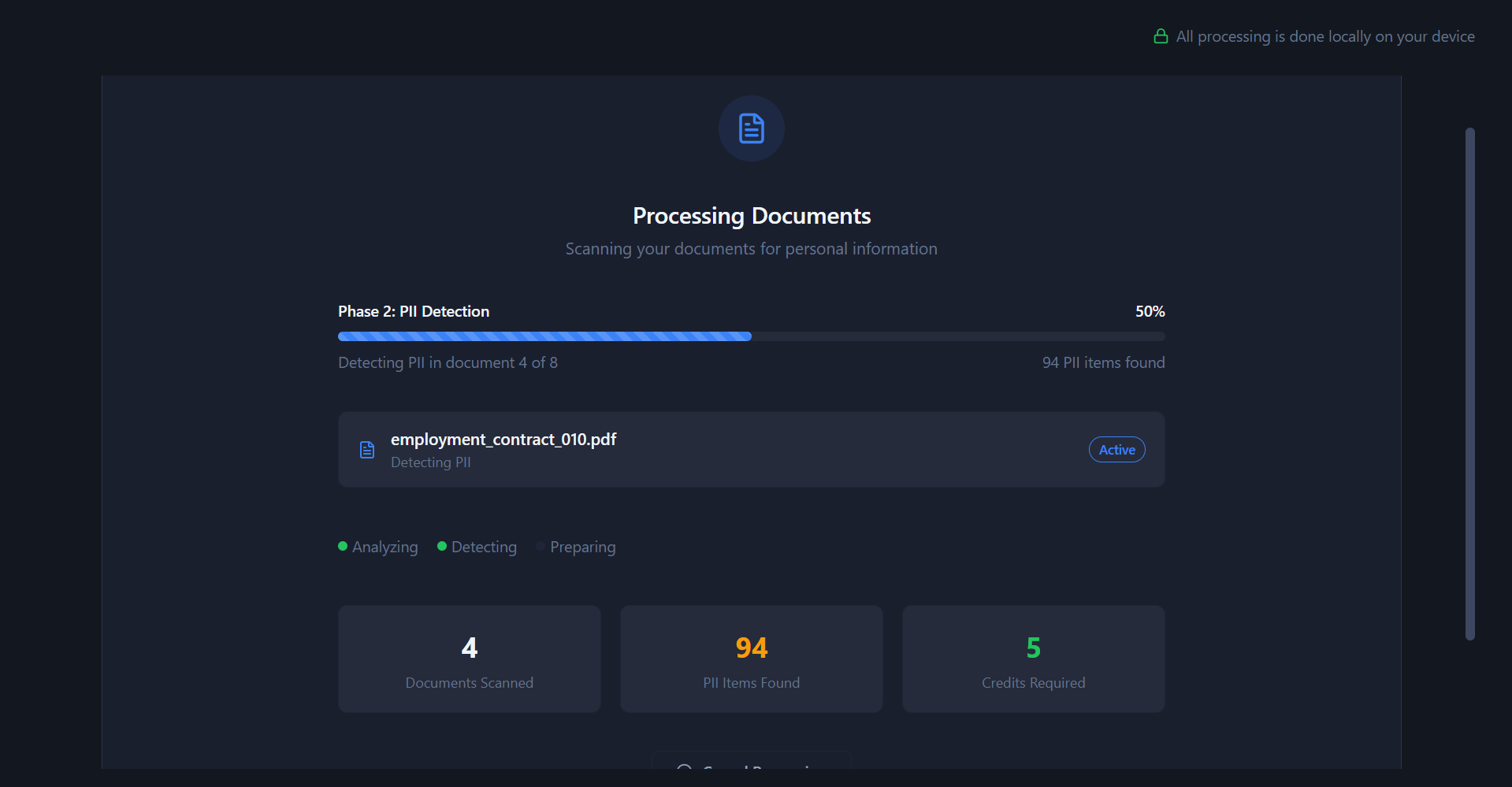This screenshot has height=787, width=1512.
Task: Click the Active status badge
Action: pos(1116,450)
